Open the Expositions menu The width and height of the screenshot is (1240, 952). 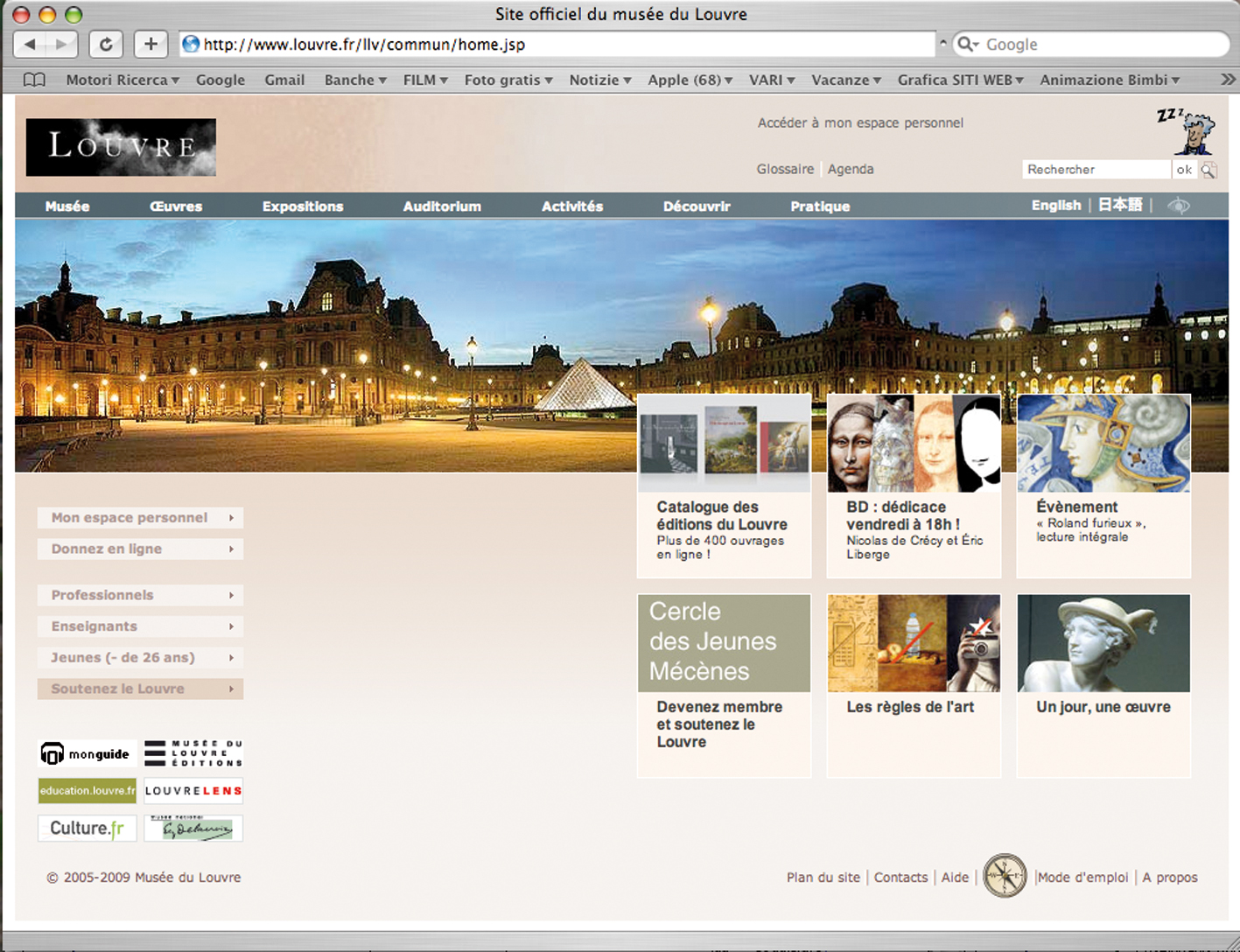tap(303, 206)
